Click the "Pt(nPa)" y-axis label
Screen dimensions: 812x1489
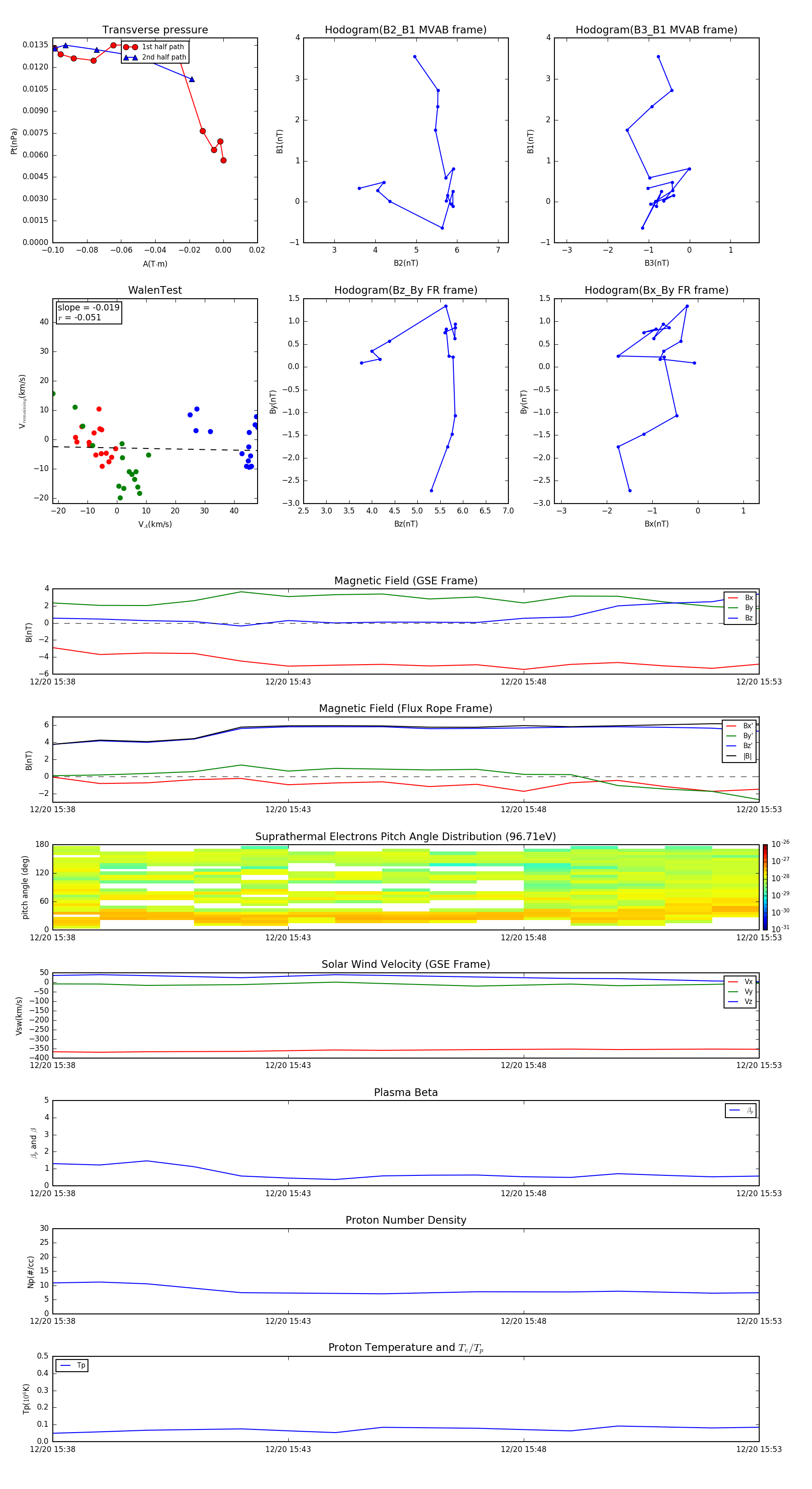(x=14, y=141)
